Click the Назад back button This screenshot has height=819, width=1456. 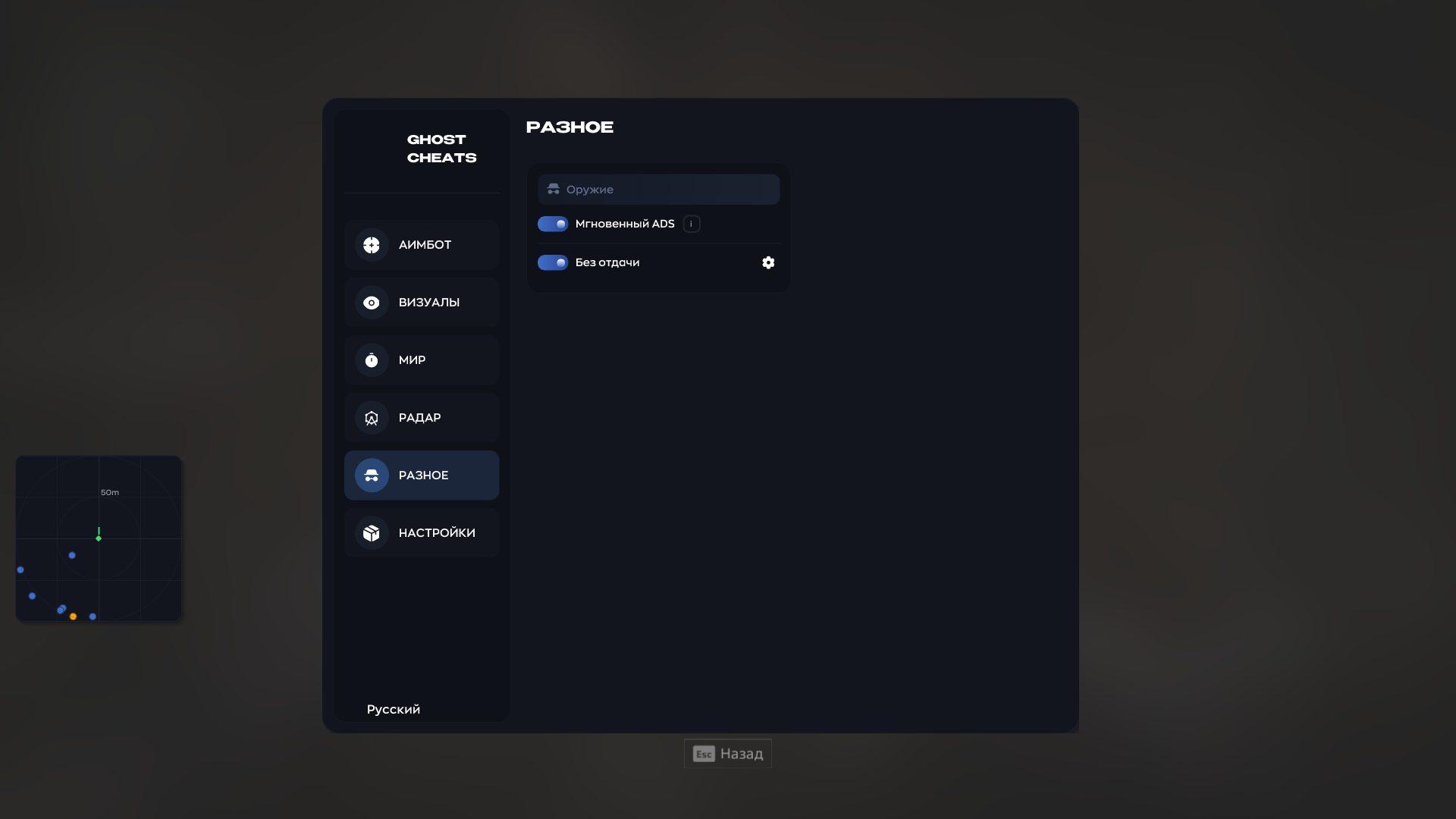(x=728, y=754)
